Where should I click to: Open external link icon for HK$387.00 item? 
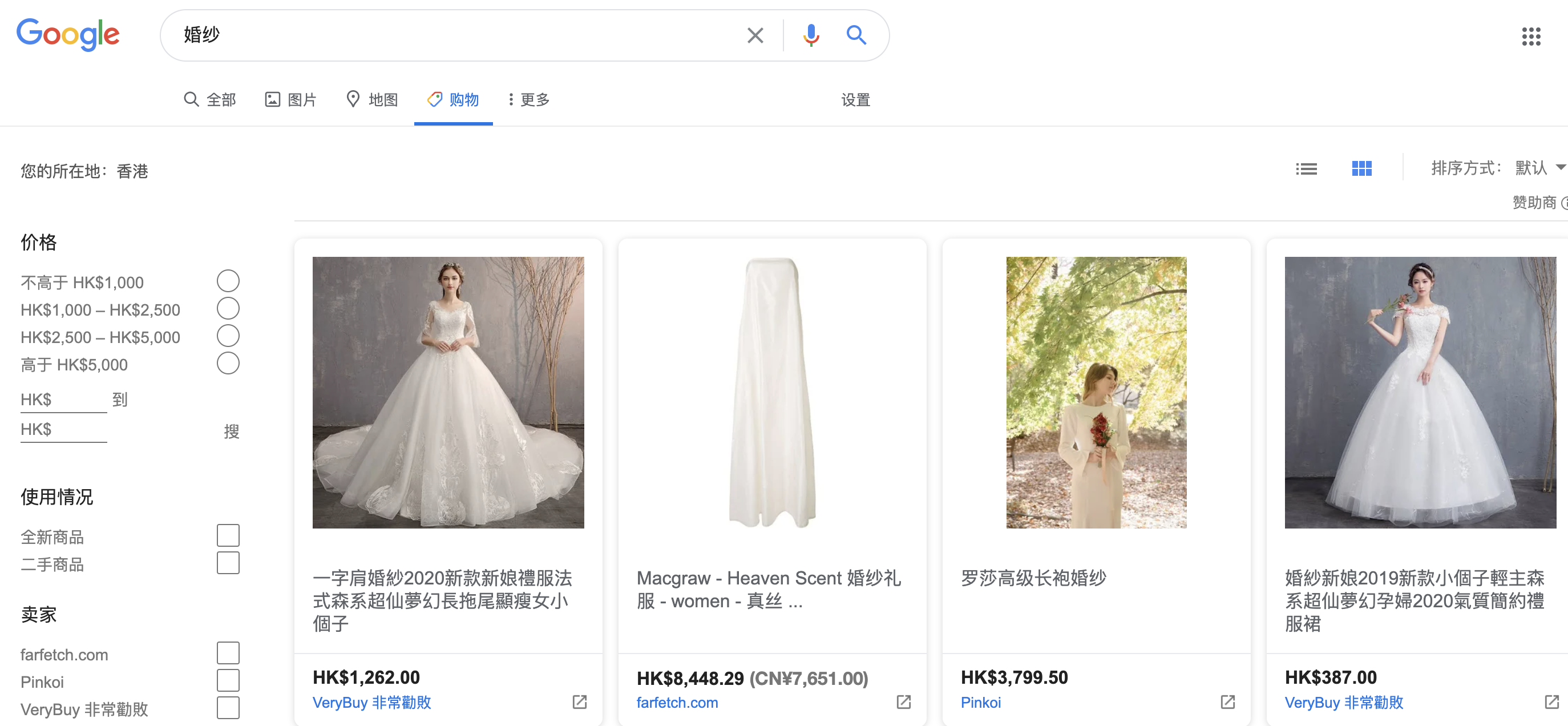coord(1551,701)
